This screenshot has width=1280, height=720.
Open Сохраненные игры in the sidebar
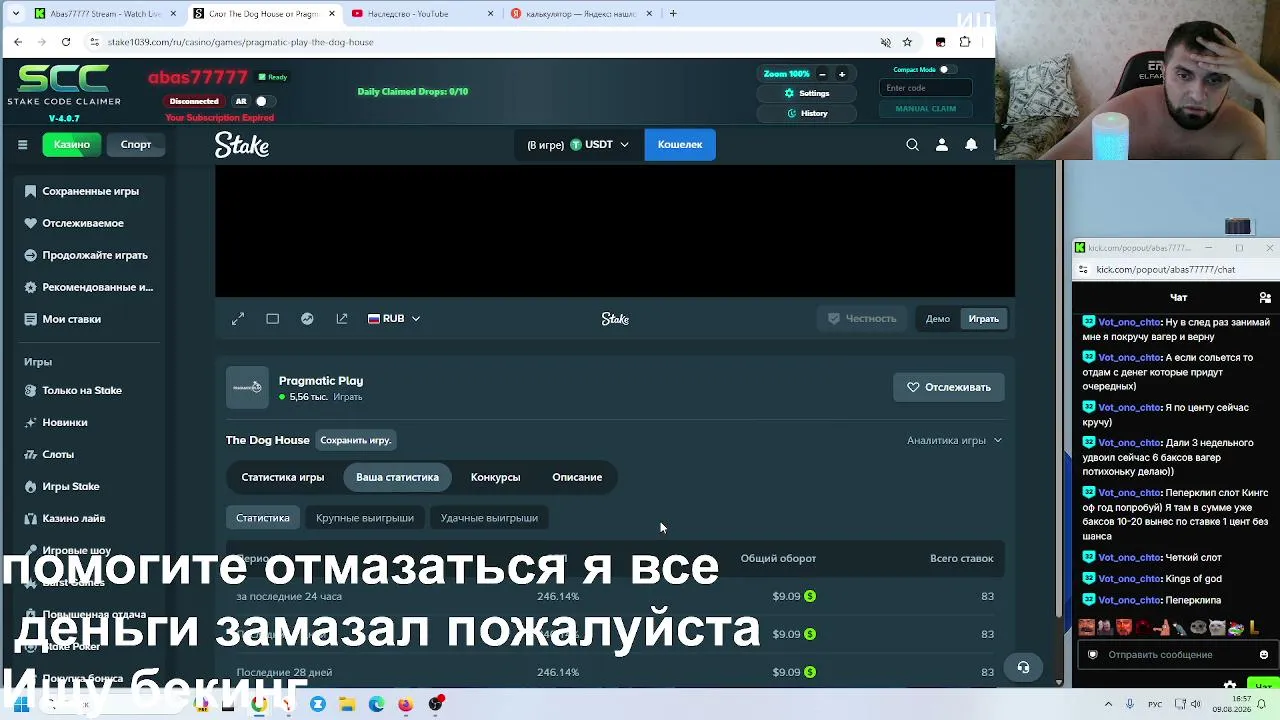pyautogui.click(x=90, y=191)
